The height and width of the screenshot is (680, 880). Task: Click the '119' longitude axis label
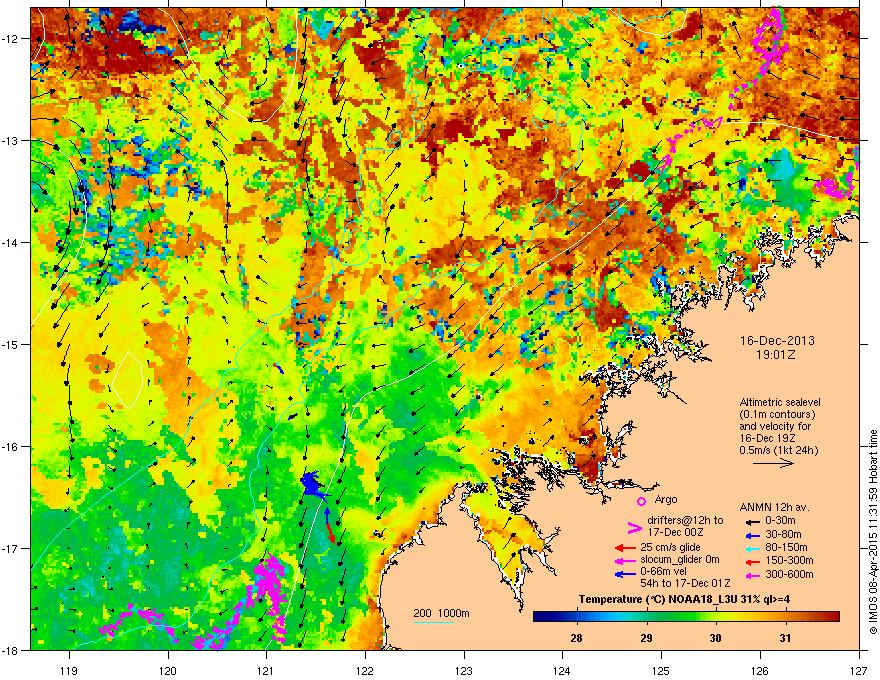pyautogui.click(x=69, y=670)
